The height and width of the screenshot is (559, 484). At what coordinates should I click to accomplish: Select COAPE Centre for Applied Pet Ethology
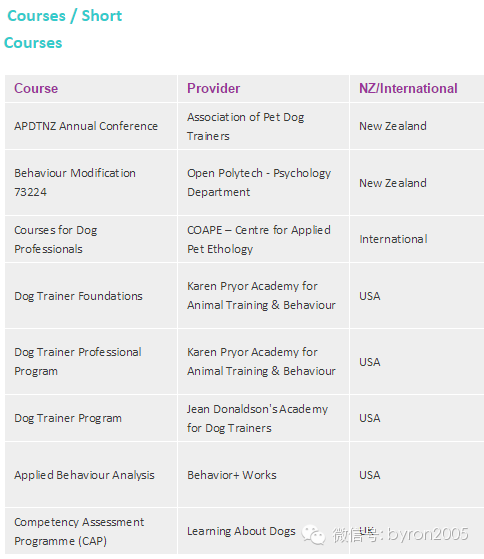pos(259,239)
